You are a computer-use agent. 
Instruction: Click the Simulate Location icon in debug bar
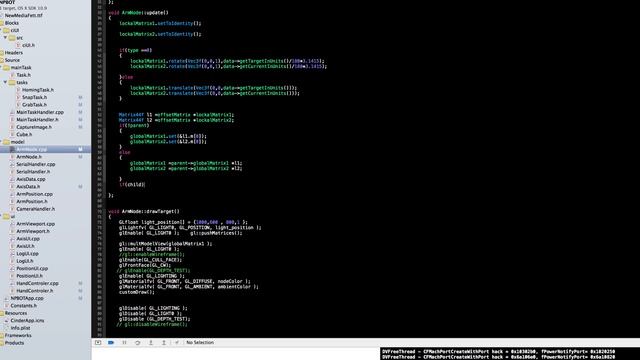pos(177,342)
